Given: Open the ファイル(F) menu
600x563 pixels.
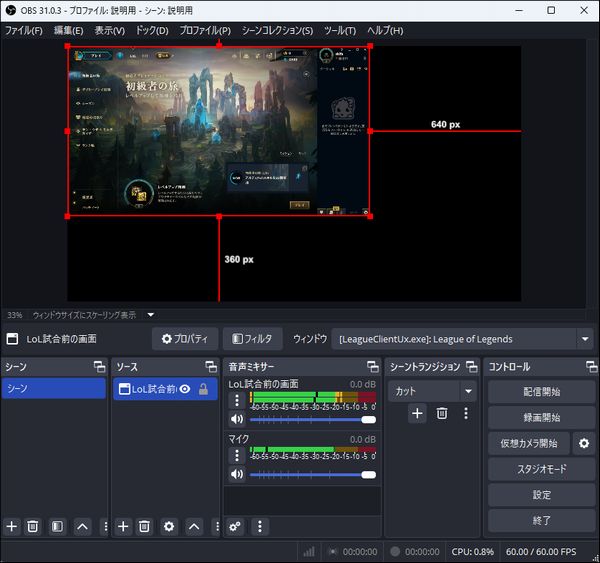Looking at the screenshot, I should pos(23,31).
